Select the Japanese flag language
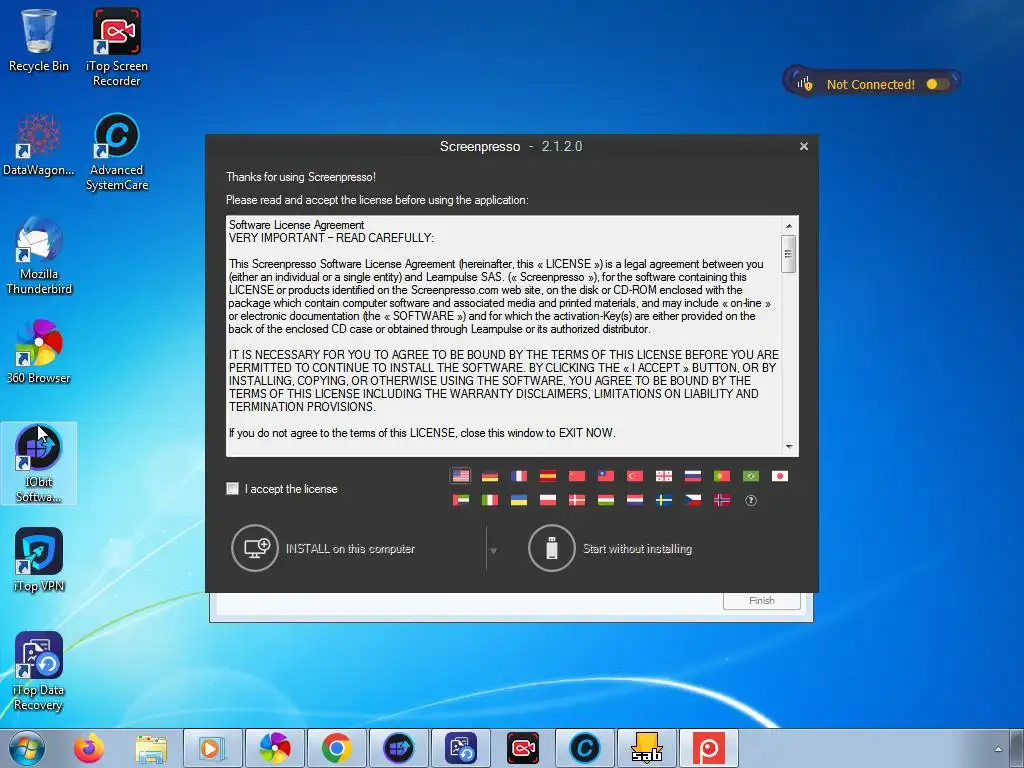1024x768 pixels. click(x=780, y=476)
